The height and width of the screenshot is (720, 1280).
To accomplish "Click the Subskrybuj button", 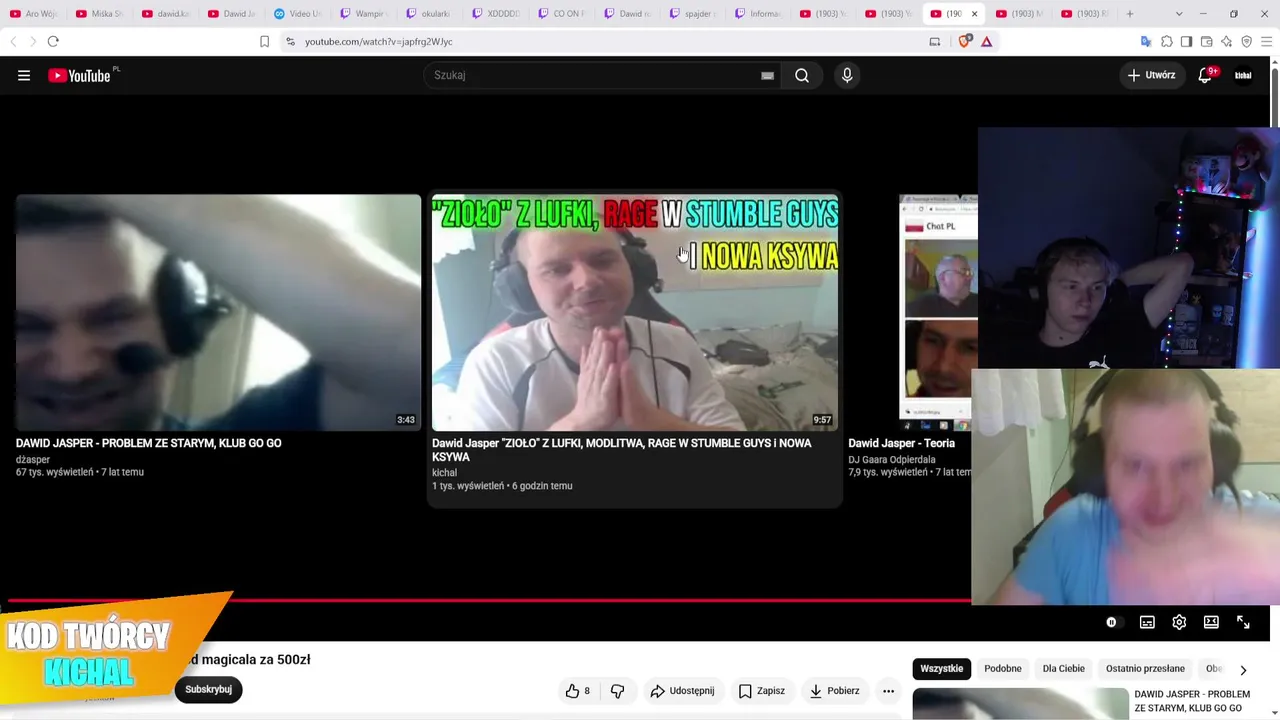I will (208, 689).
